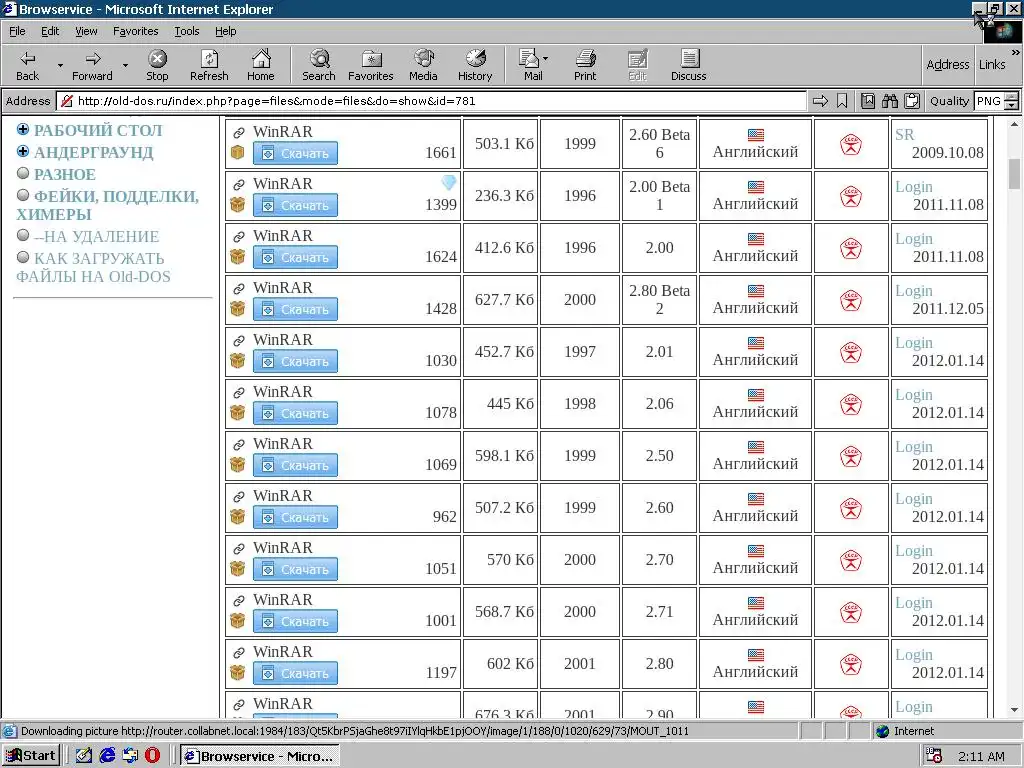This screenshot has width=1024, height=768.
Task: Open the View menu
Action: tap(86, 31)
